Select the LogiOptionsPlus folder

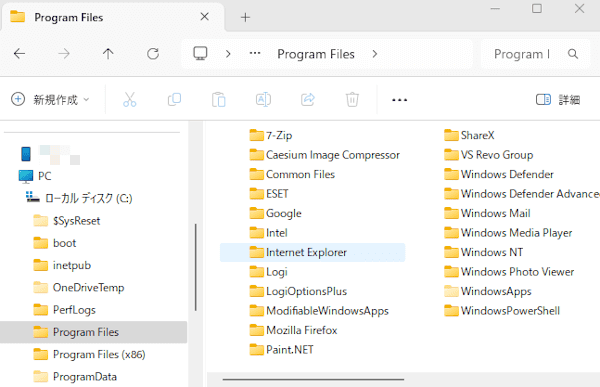click(x=298, y=291)
